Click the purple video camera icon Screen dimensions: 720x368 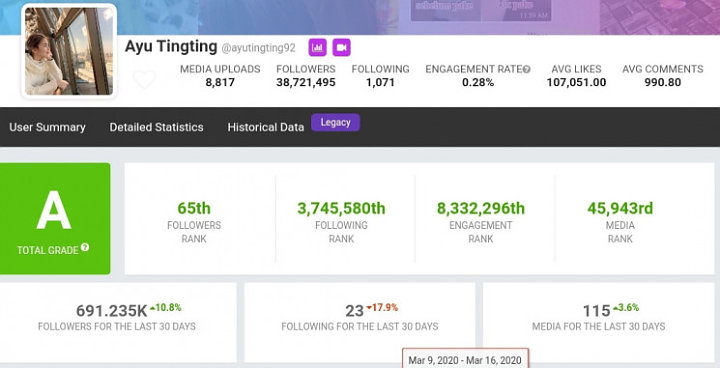click(341, 47)
